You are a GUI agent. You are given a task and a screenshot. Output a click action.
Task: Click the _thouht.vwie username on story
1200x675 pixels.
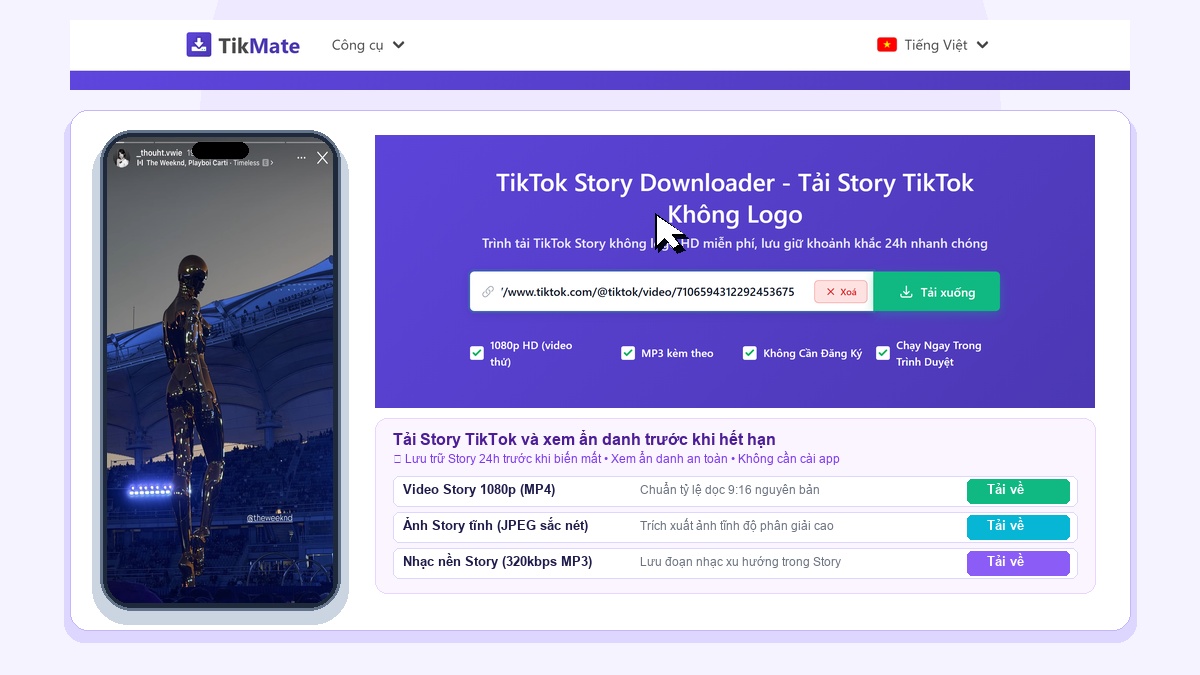160,153
